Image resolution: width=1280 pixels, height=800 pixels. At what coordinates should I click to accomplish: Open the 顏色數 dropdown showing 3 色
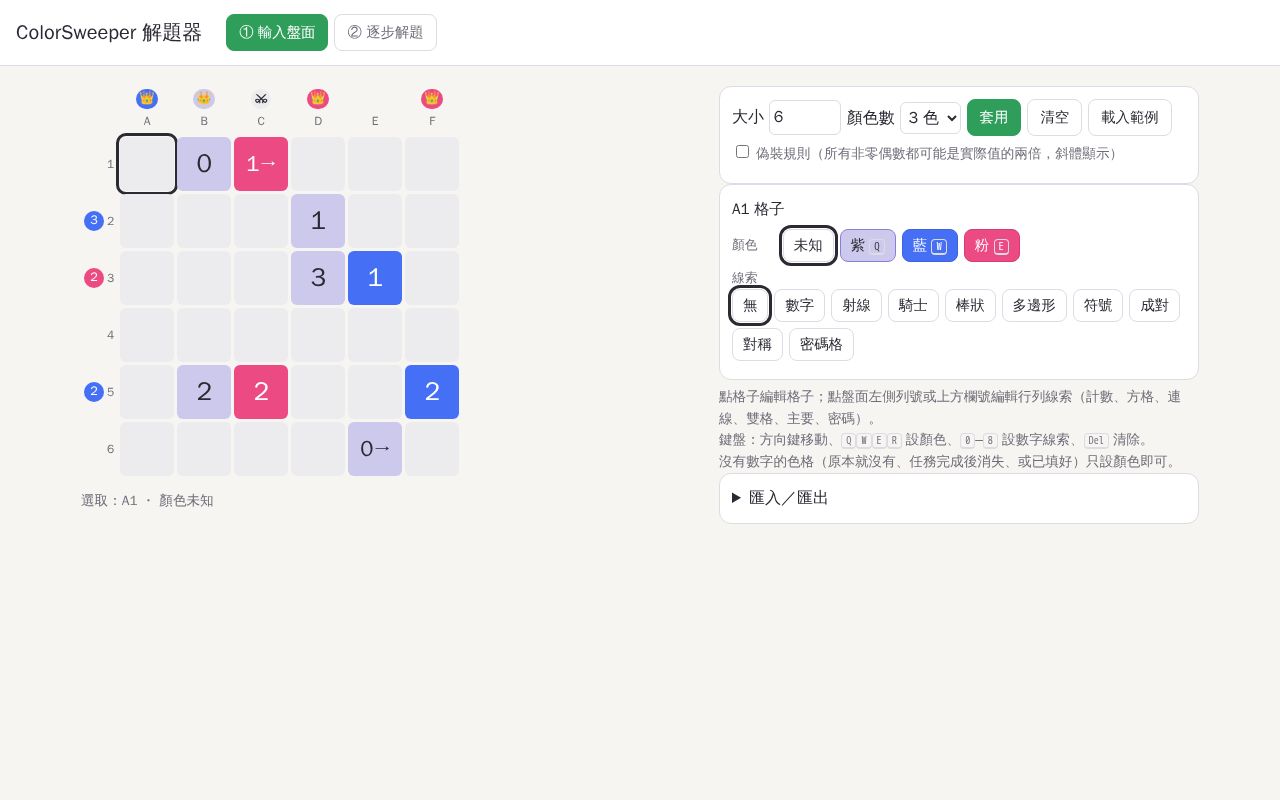pos(930,118)
